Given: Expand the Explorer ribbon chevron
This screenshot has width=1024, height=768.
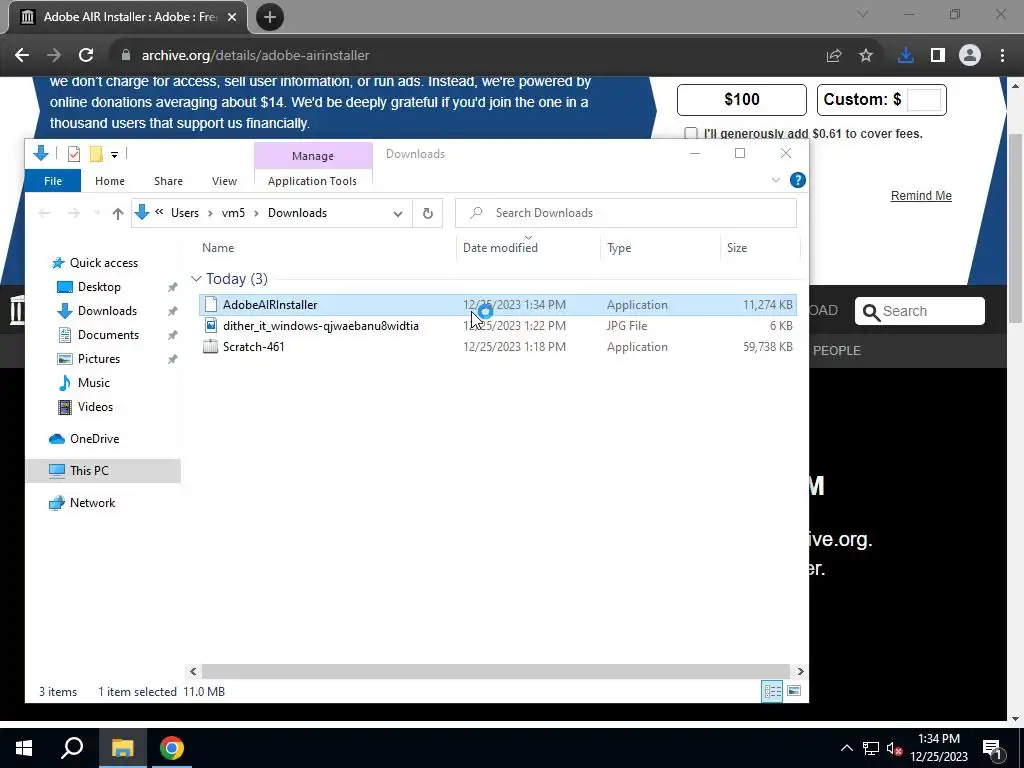Looking at the screenshot, I should coord(776,180).
